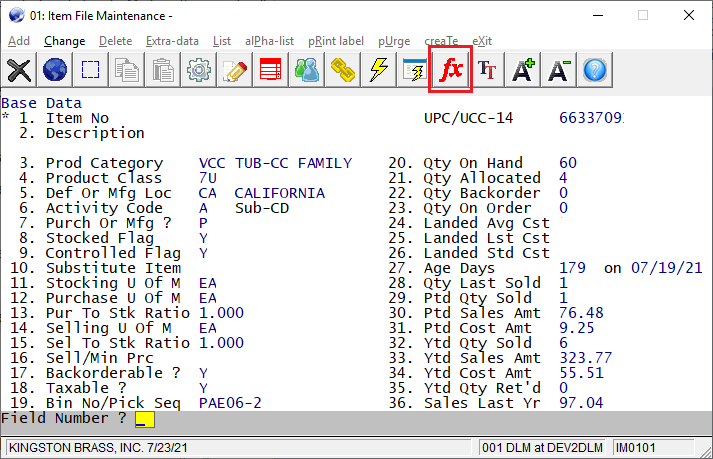The width and height of the screenshot is (713, 459).
Task: Click the Substitute Item field label
Action: point(113,267)
